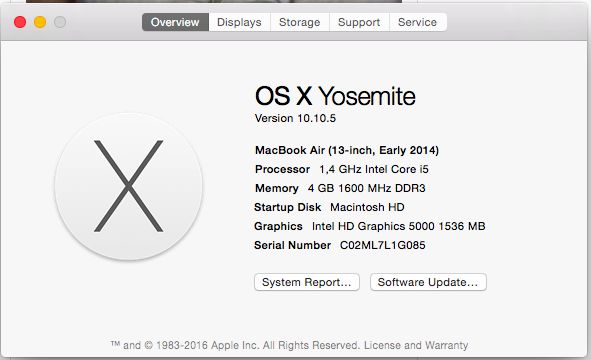Click the OS X Yosemite X logo
This screenshot has height=360, width=591.
click(129, 186)
